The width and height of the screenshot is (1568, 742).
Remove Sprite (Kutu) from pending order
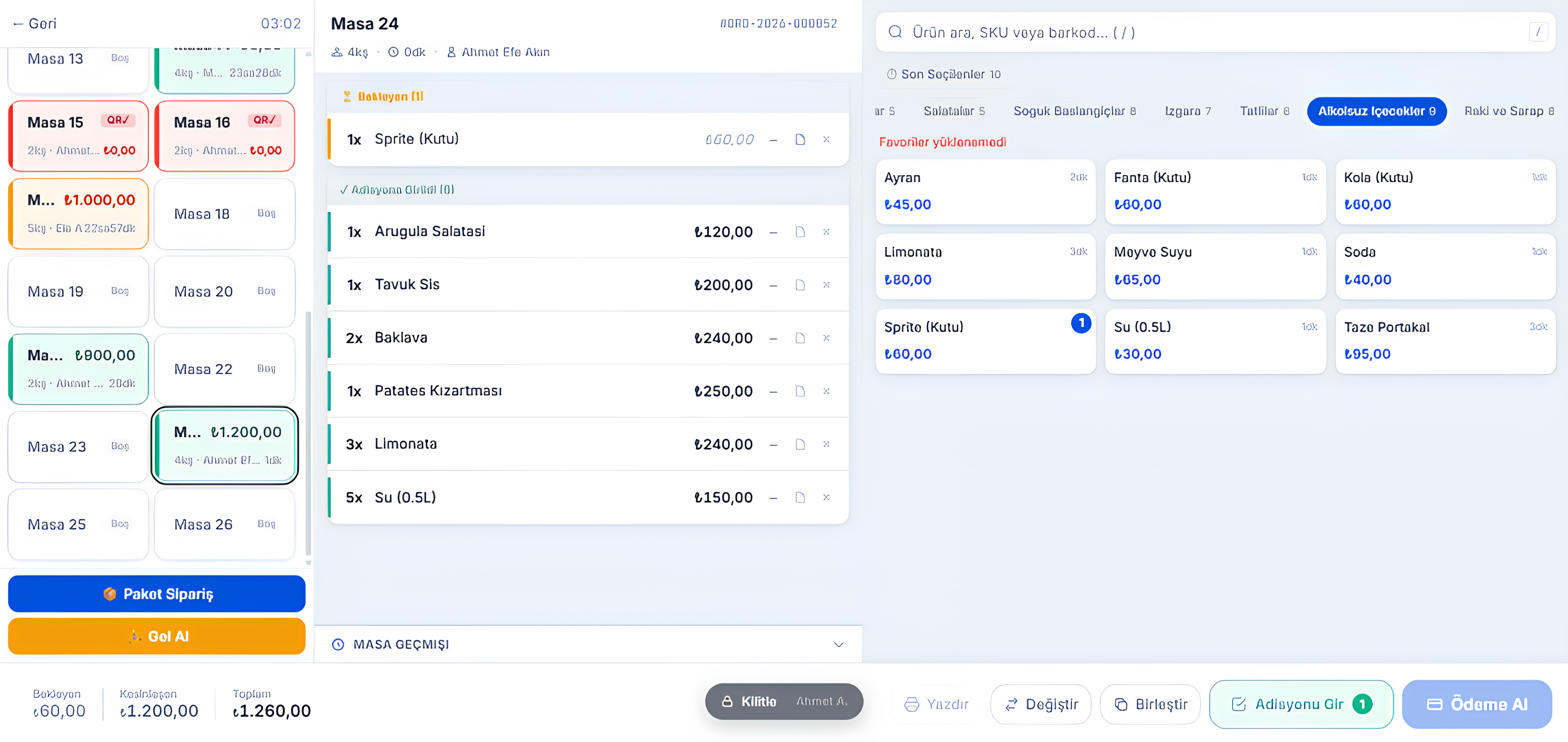coord(826,139)
